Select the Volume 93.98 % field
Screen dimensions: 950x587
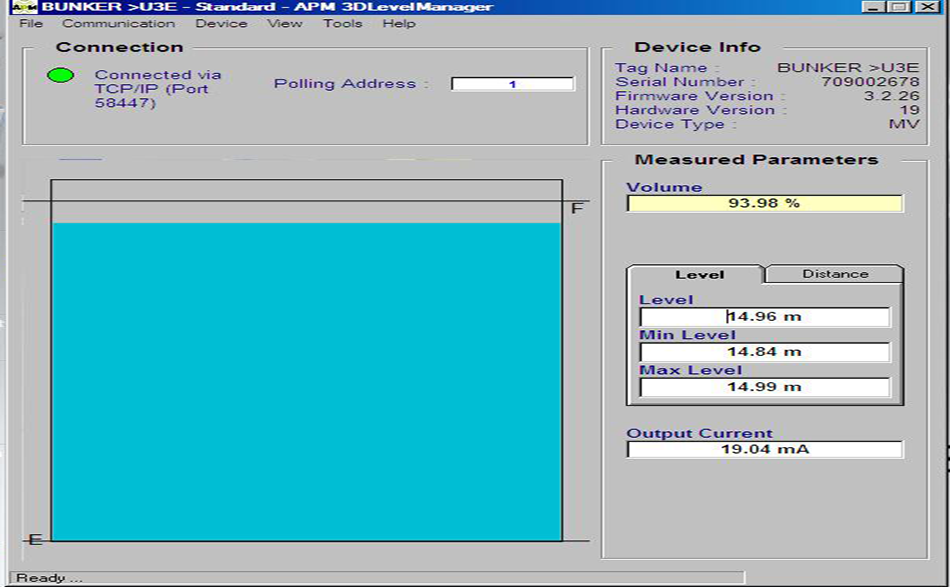[765, 203]
